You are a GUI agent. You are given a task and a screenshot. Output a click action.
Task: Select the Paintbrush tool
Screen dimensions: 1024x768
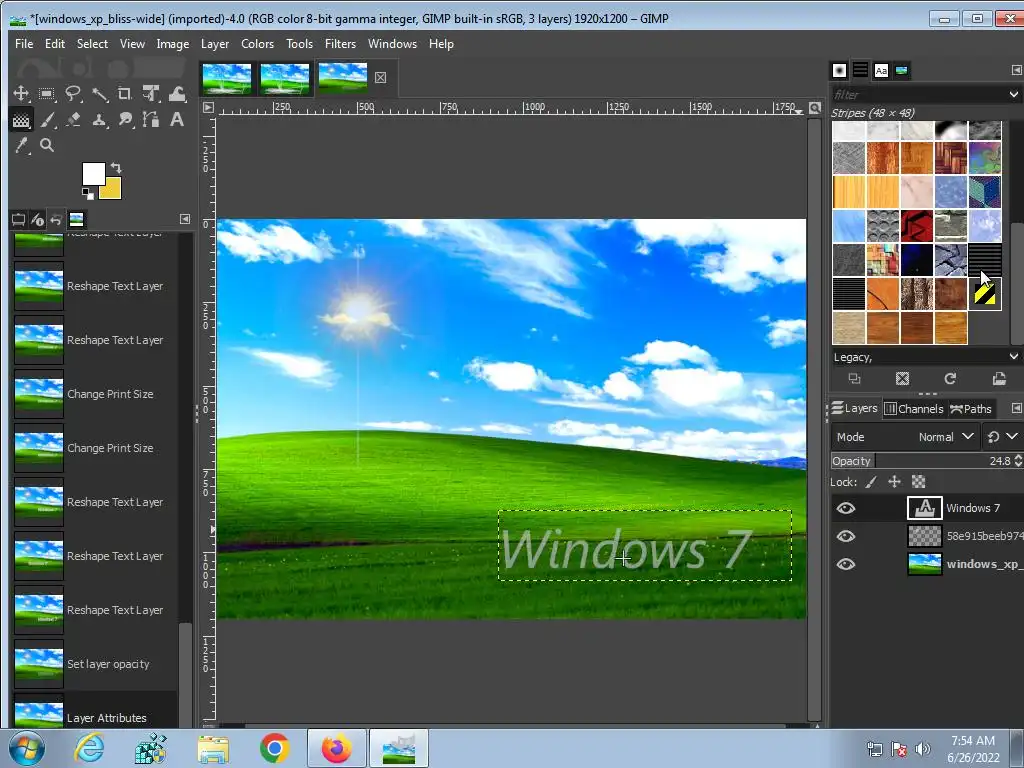(47, 120)
